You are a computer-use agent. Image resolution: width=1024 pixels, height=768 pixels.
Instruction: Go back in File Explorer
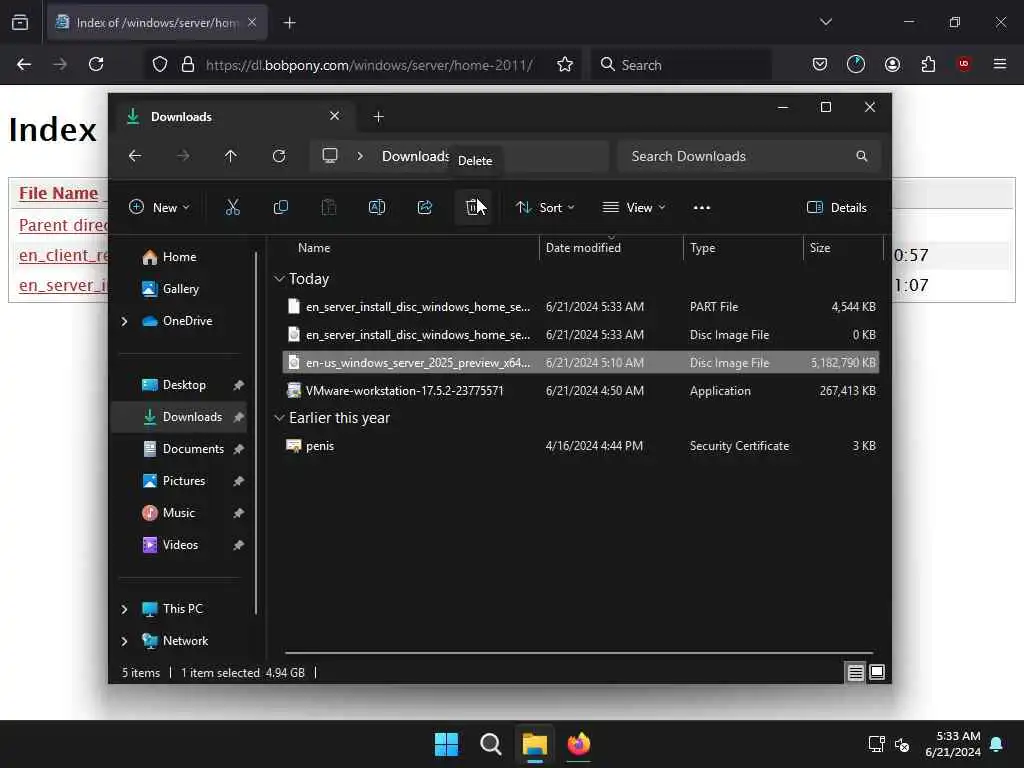(x=135, y=156)
